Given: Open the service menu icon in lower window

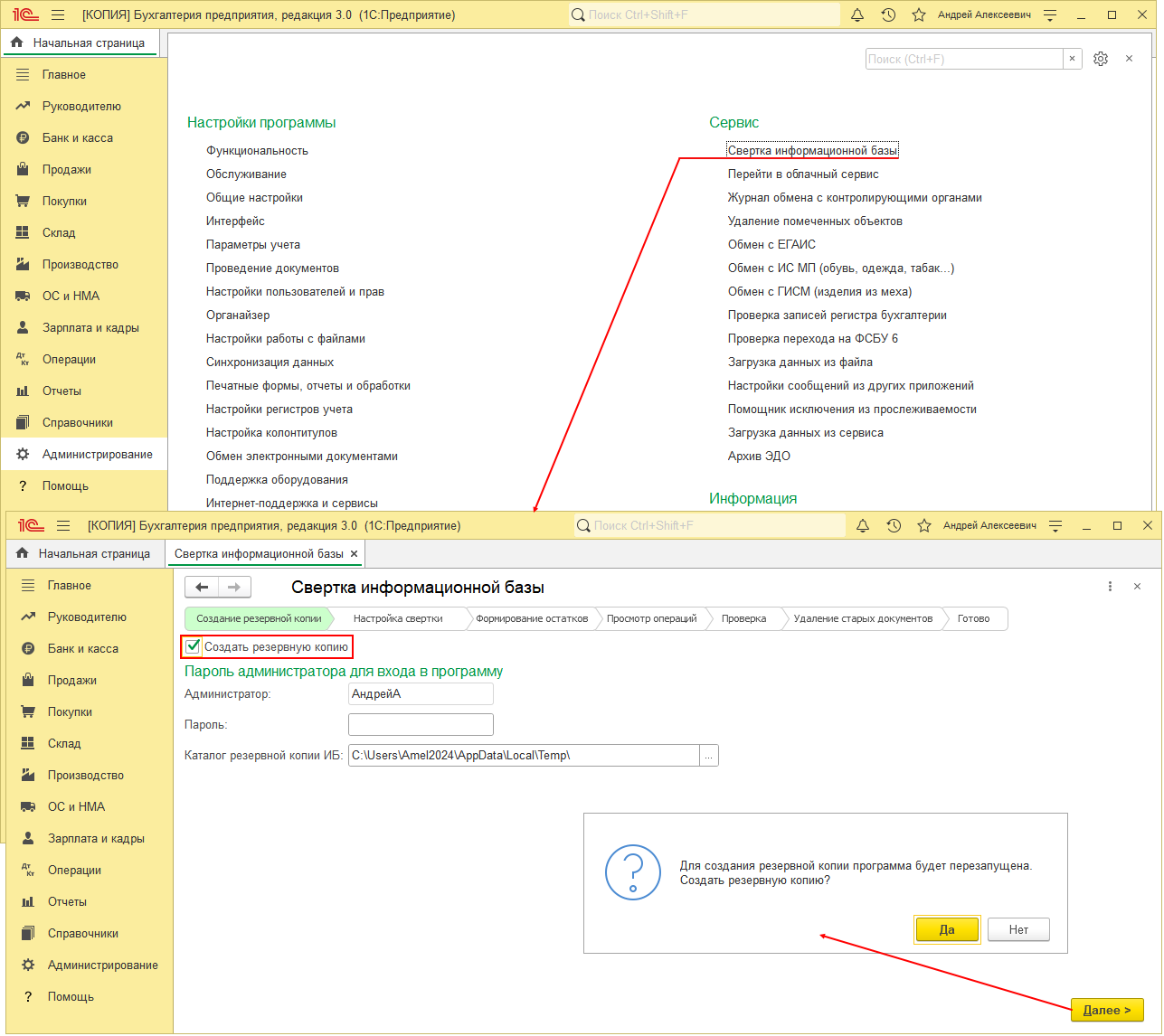Looking at the screenshot, I should (1055, 525).
